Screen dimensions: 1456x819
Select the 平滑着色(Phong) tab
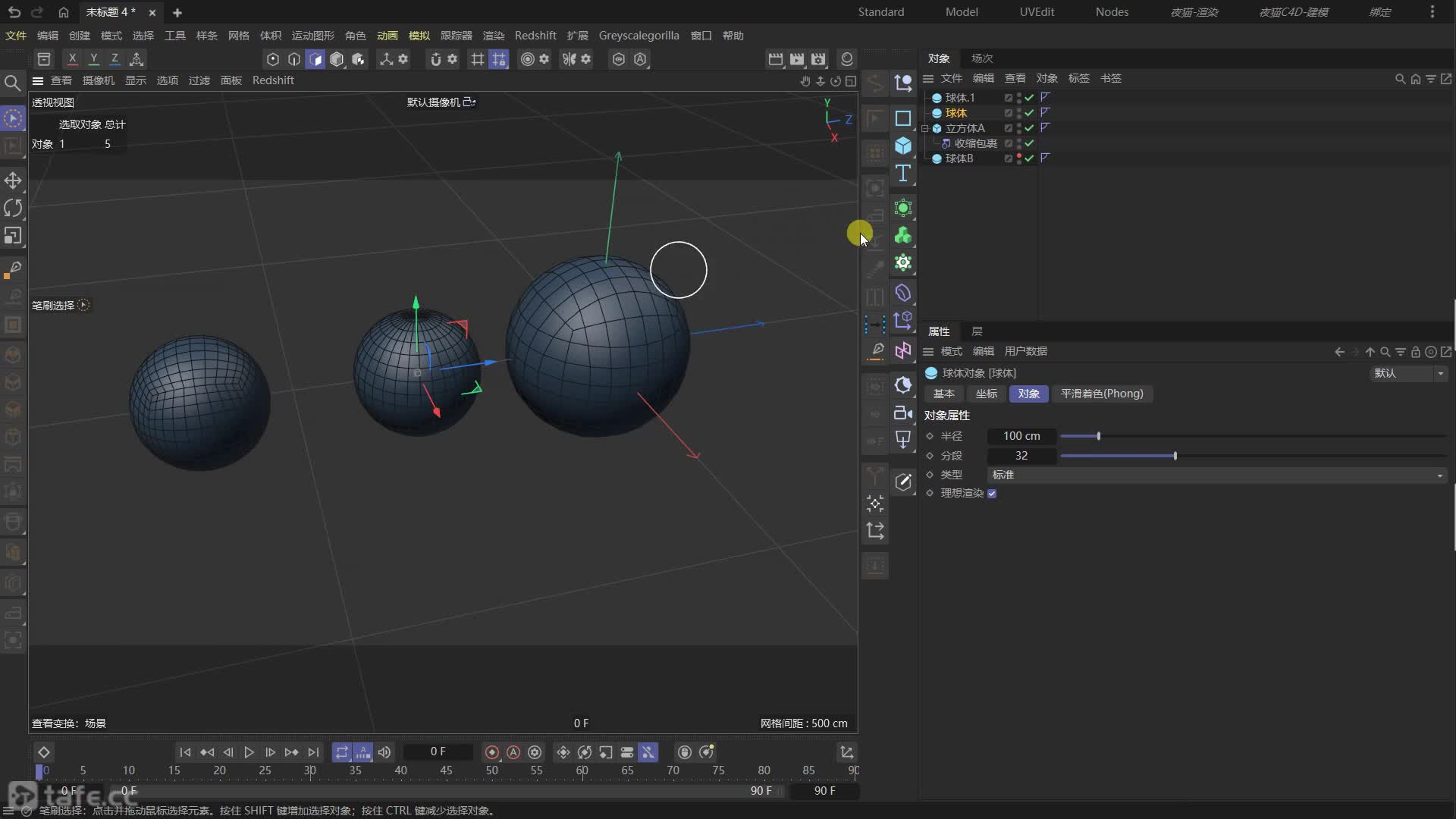[x=1102, y=394]
